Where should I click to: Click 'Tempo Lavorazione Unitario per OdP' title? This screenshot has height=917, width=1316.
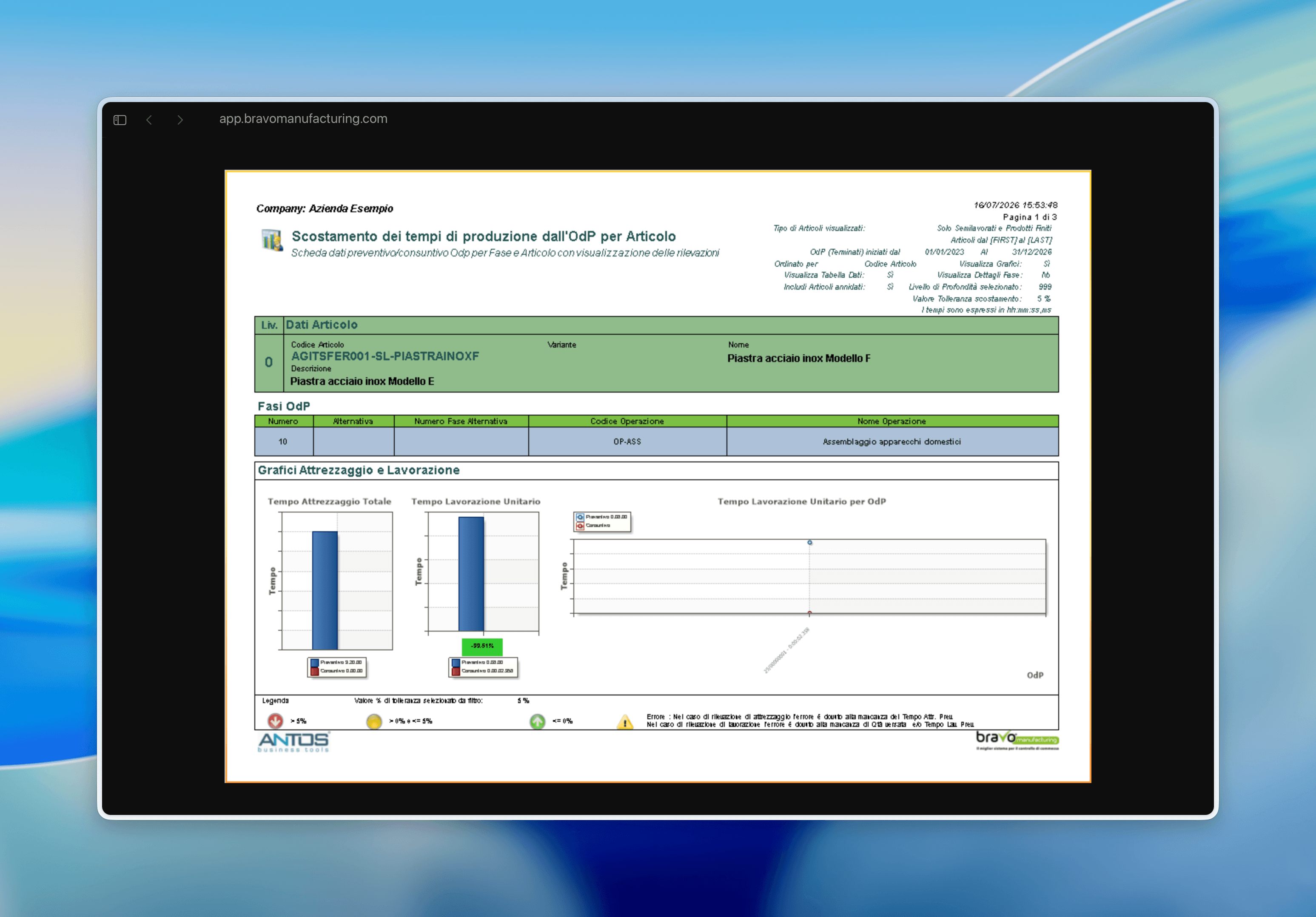tap(802, 501)
